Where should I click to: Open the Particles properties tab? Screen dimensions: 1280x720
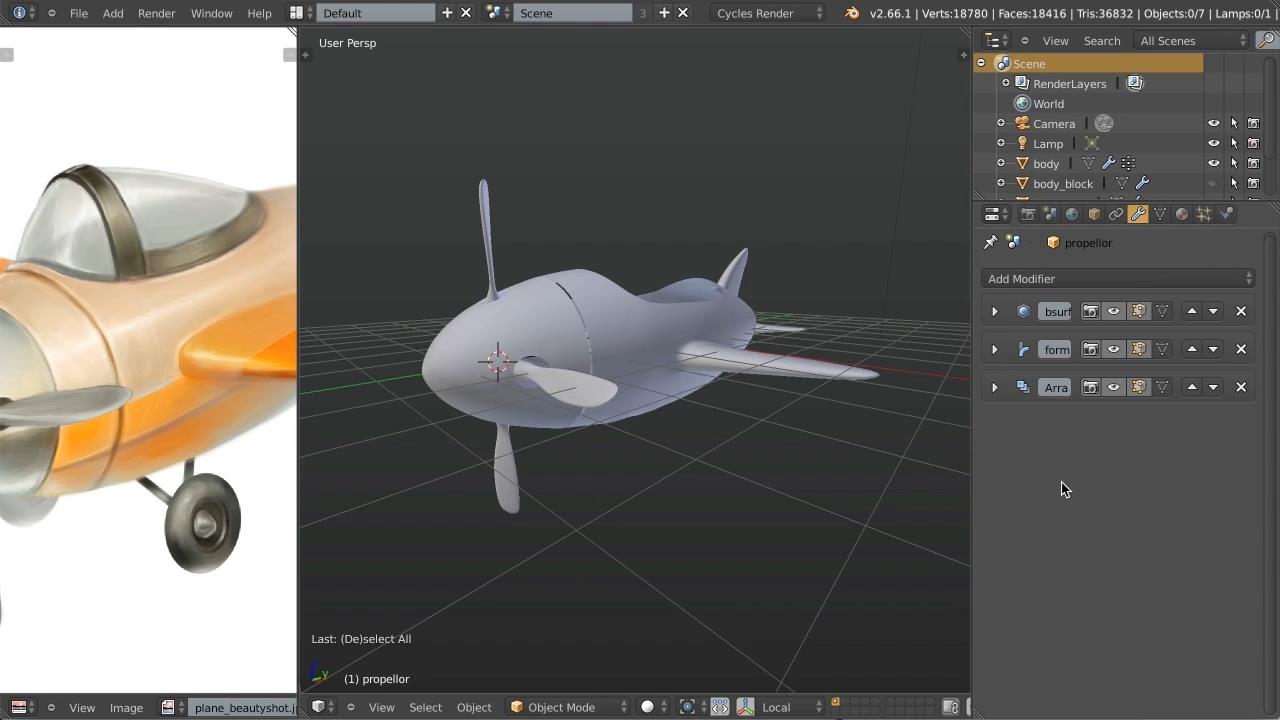(x=1204, y=214)
